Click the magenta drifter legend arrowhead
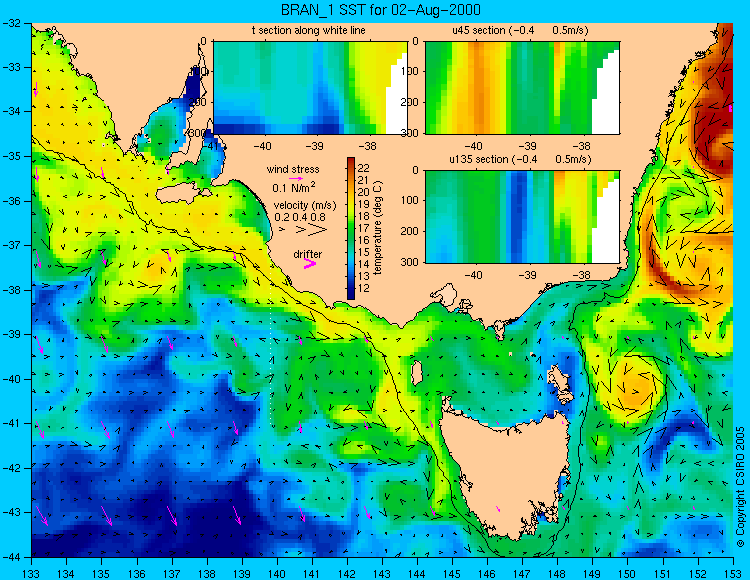The width and height of the screenshot is (750, 580). 310,263
